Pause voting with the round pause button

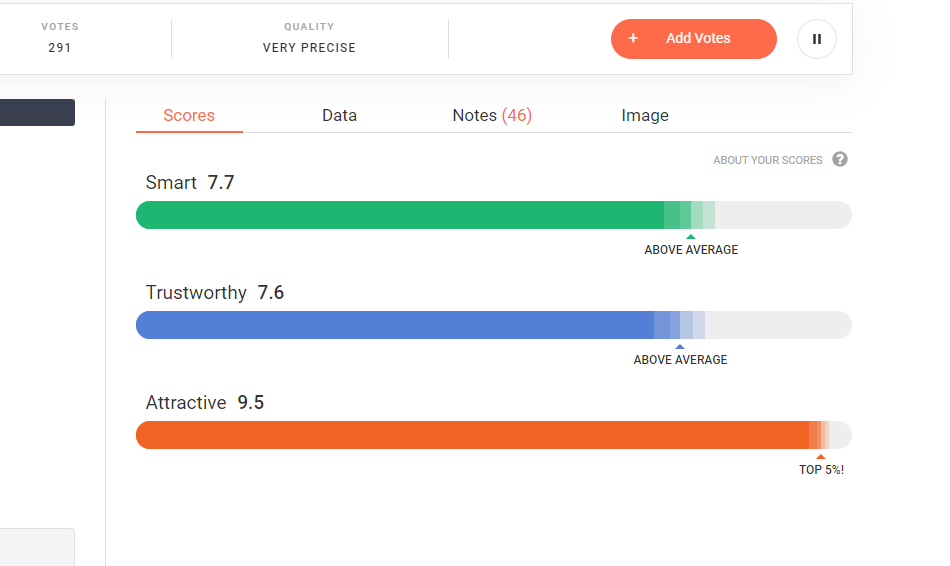[x=816, y=39]
